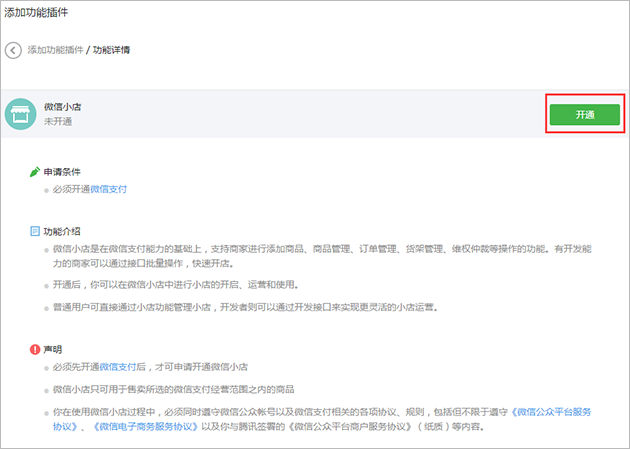Click the 功能介绍 section heading
The height and width of the screenshot is (449, 630).
(x=62, y=231)
